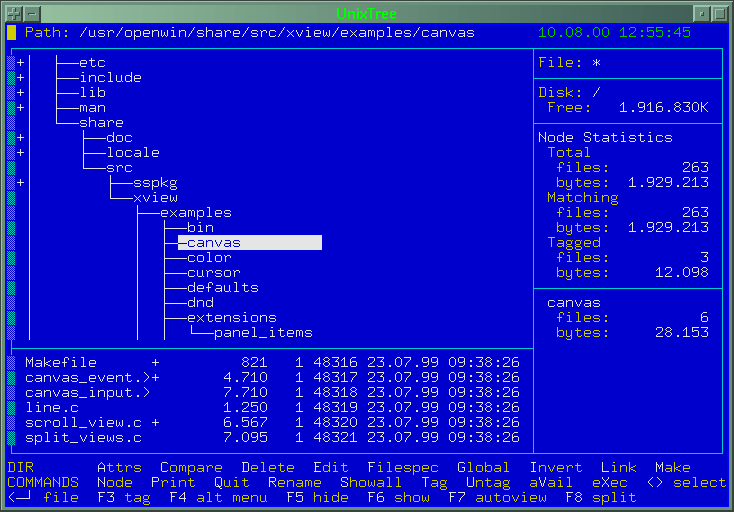Click the F8 split shortcut
Viewport: 734px width, 512px height.
tap(601, 497)
